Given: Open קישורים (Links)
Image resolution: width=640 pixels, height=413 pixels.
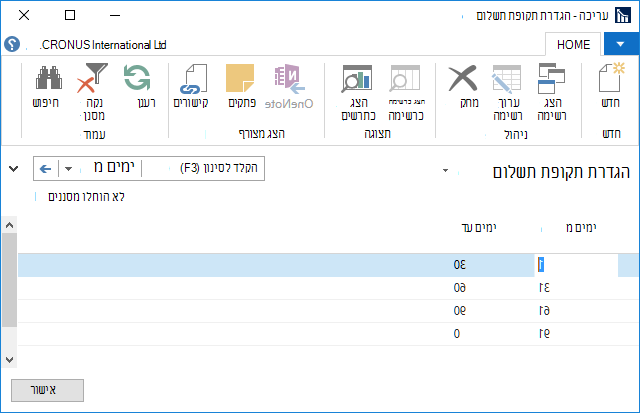Looking at the screenshot, I should 191,85.
